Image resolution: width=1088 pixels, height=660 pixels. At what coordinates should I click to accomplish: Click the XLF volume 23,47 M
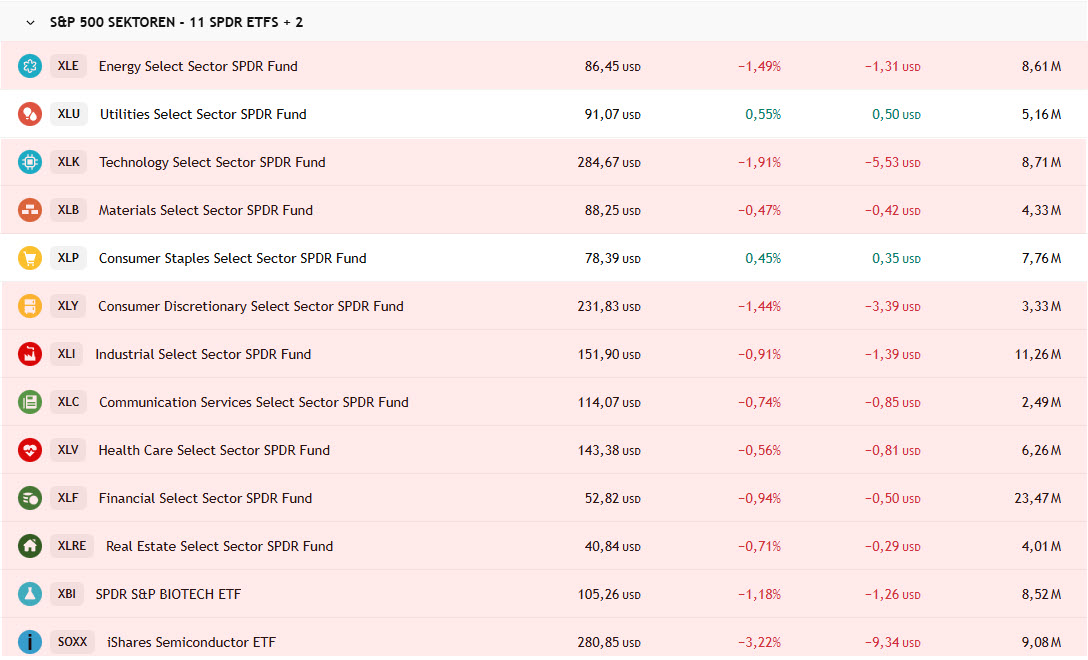(1037, 498)
